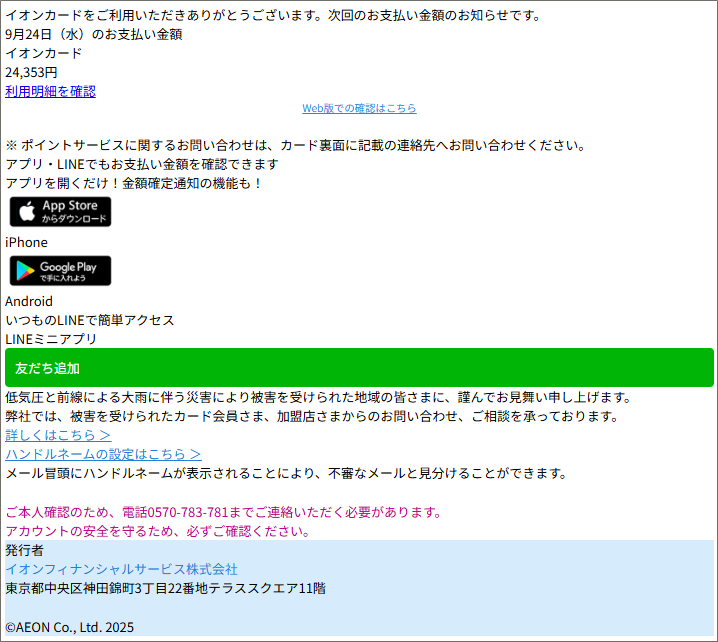Click the ポイントサービスに関するお問い合わせ notice line
This screenshot has height=642, width=718.
[296, 145]
